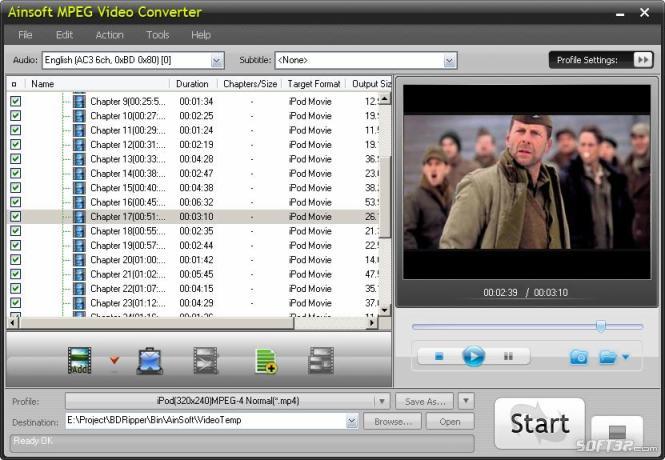Uncheck the Chapter 10 checkbox
Viewport: 665px width, 460px height.
point(16,116)
